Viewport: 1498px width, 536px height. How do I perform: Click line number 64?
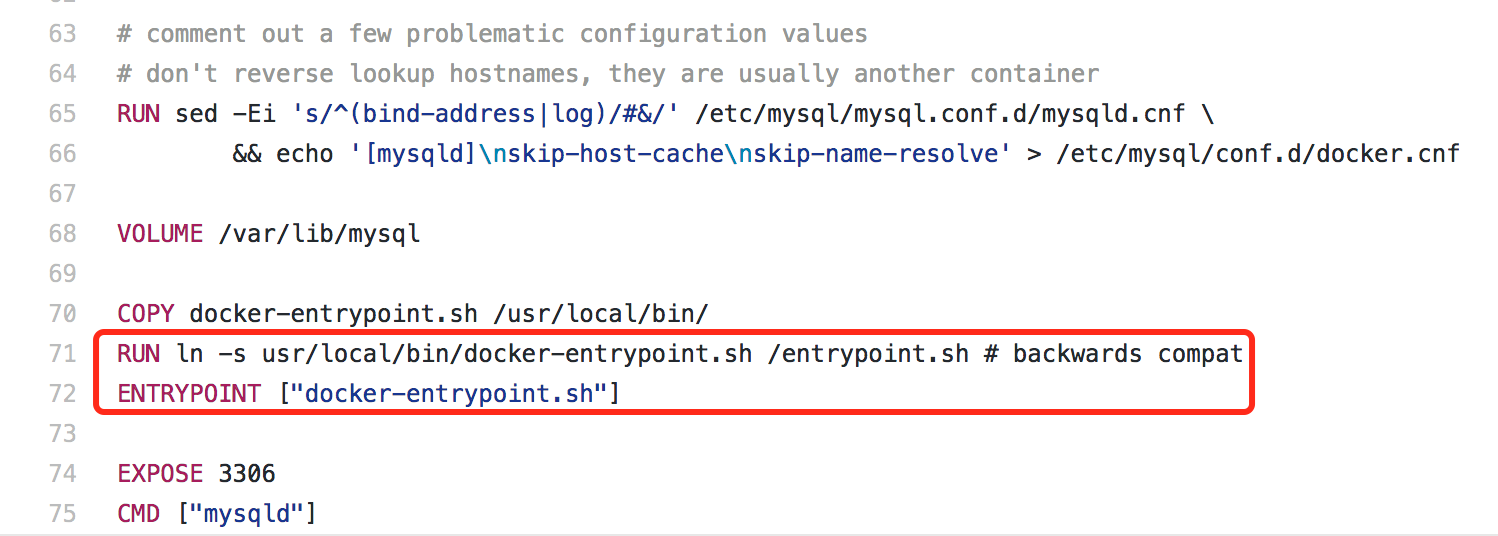click(62, 74)
